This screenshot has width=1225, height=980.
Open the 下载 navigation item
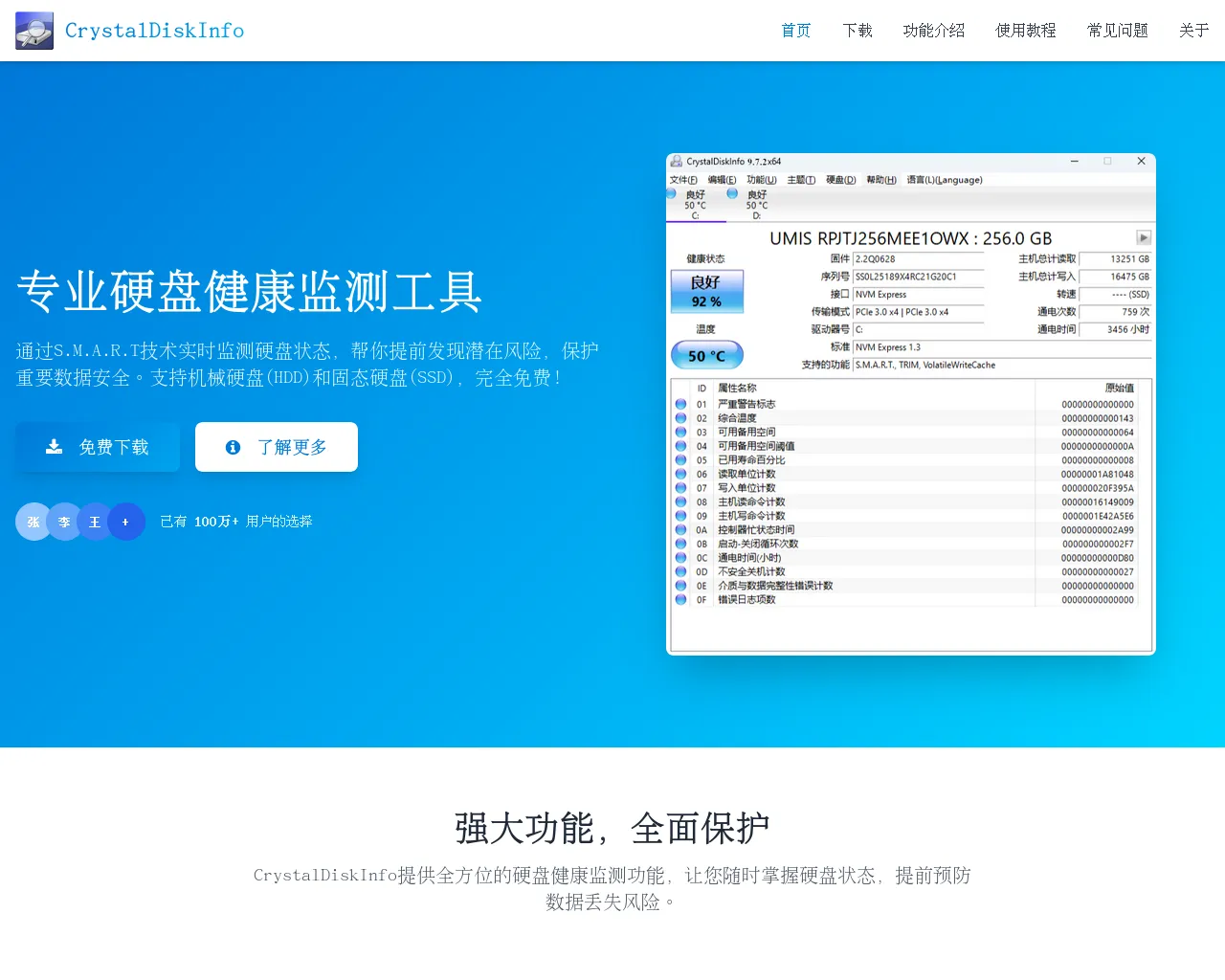click(x=857, y=31)
